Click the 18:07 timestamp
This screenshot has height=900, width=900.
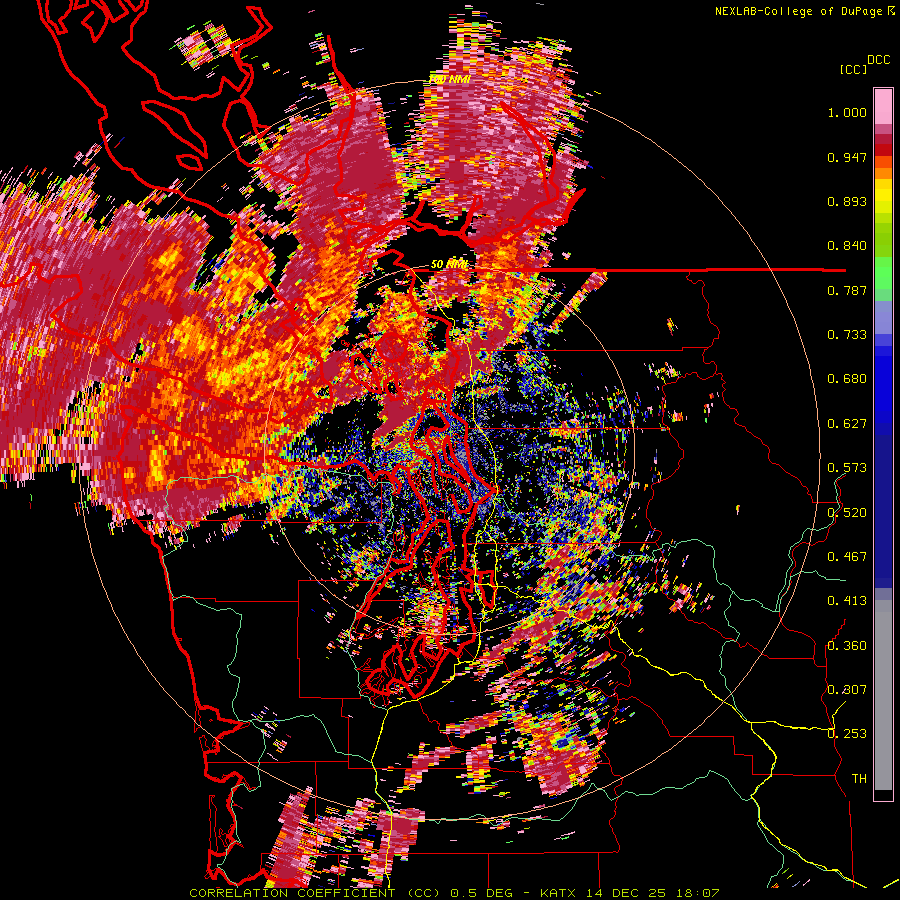697,893
